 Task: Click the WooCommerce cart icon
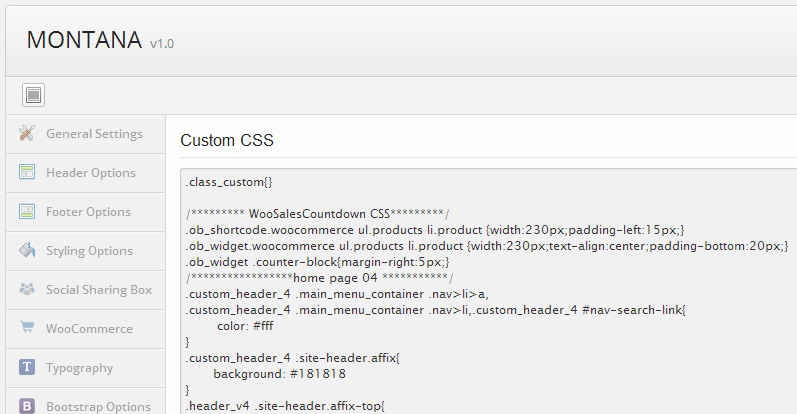click(27, 329)
